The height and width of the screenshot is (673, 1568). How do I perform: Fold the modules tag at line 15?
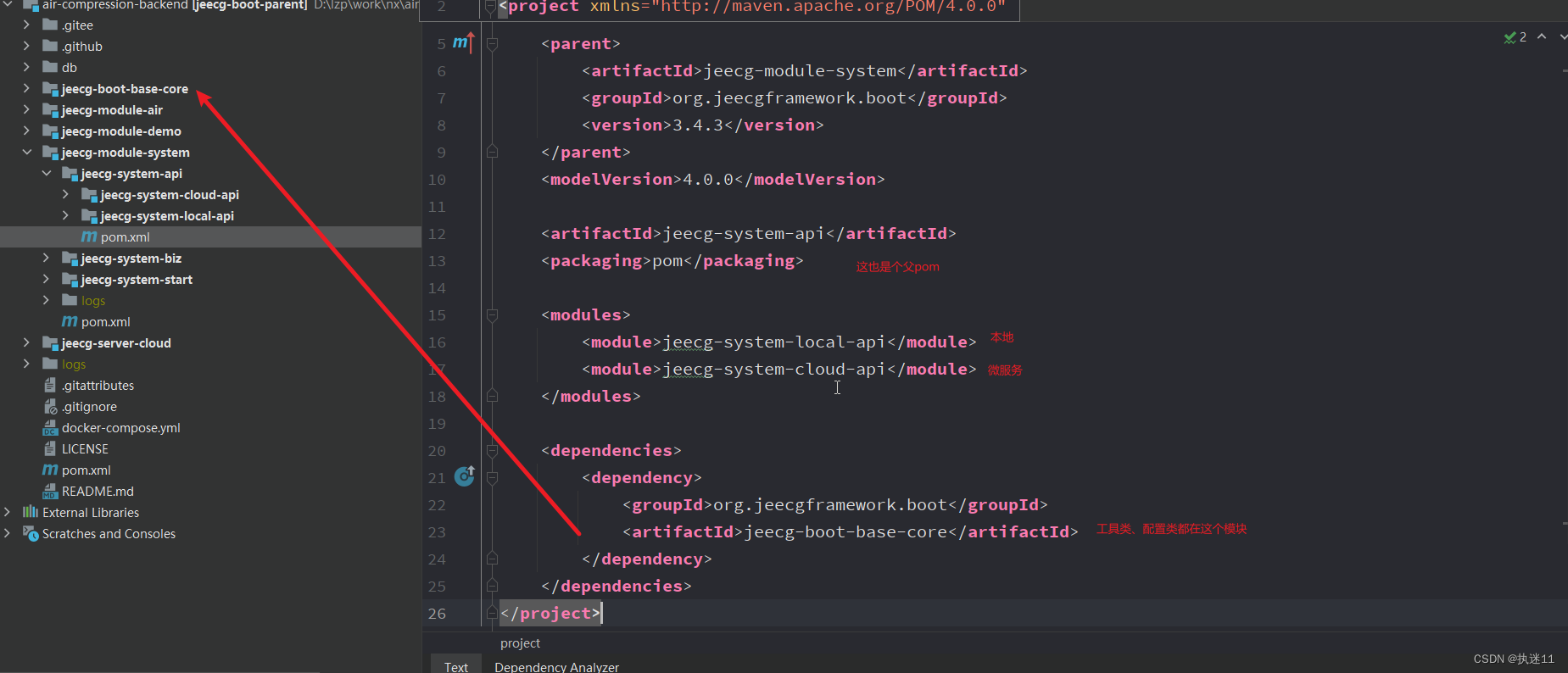492,314
